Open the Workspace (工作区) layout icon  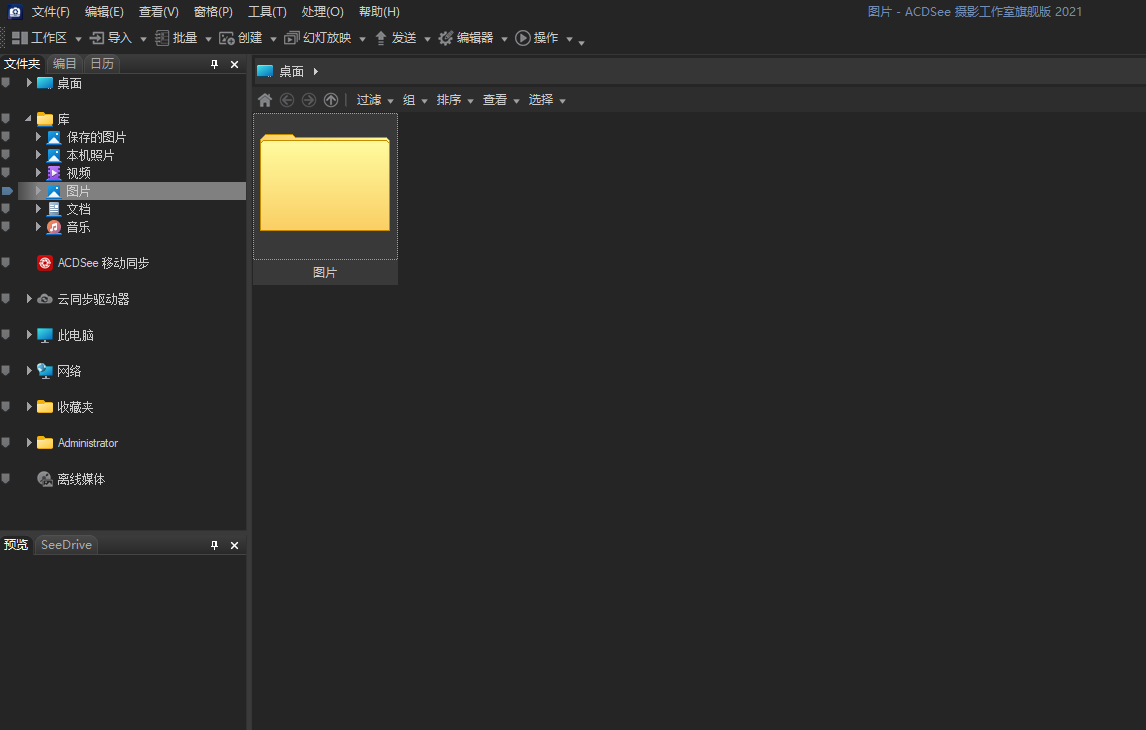[x=20, y=38]
